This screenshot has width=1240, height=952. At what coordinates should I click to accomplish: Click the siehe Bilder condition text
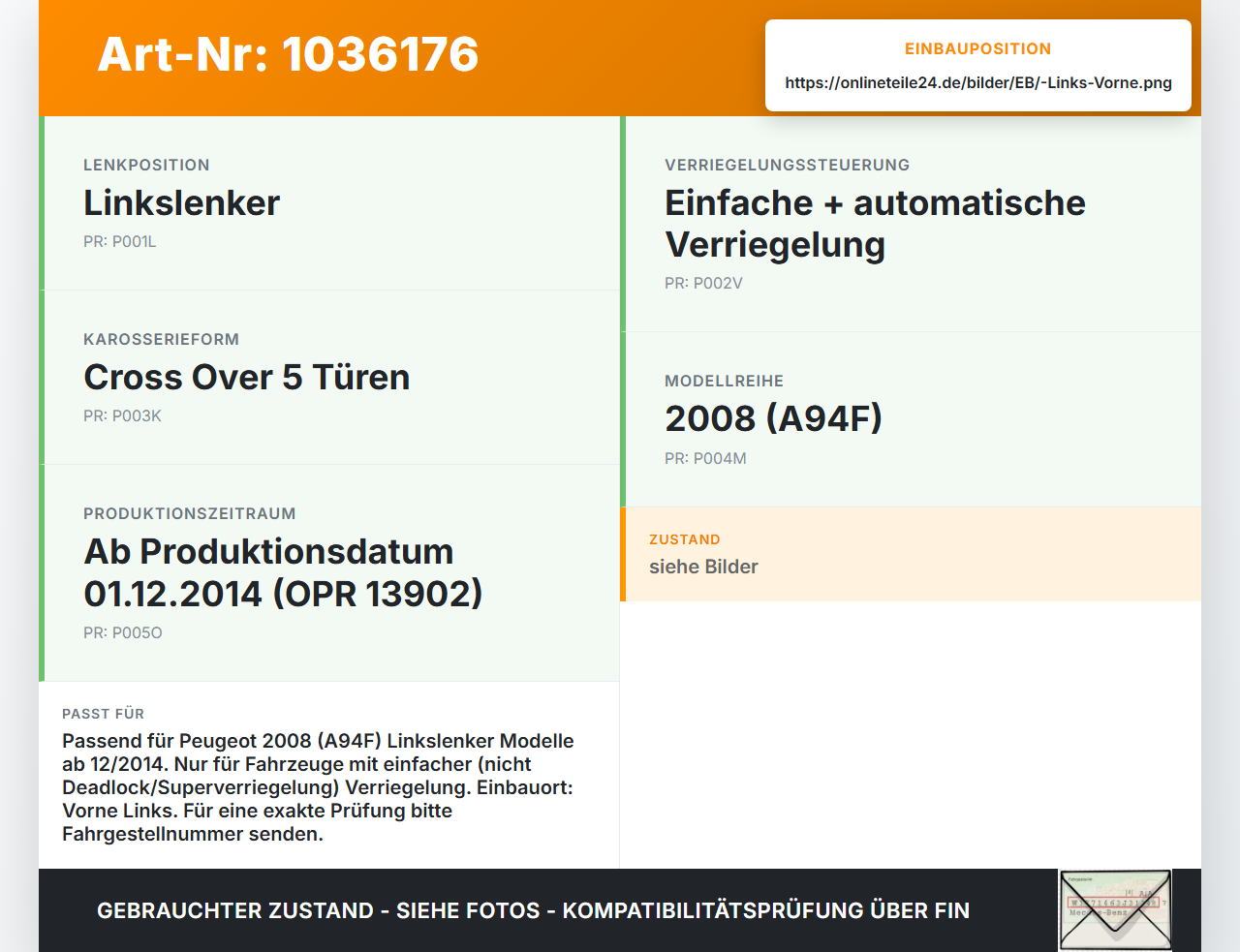click(x=703, y=568)
